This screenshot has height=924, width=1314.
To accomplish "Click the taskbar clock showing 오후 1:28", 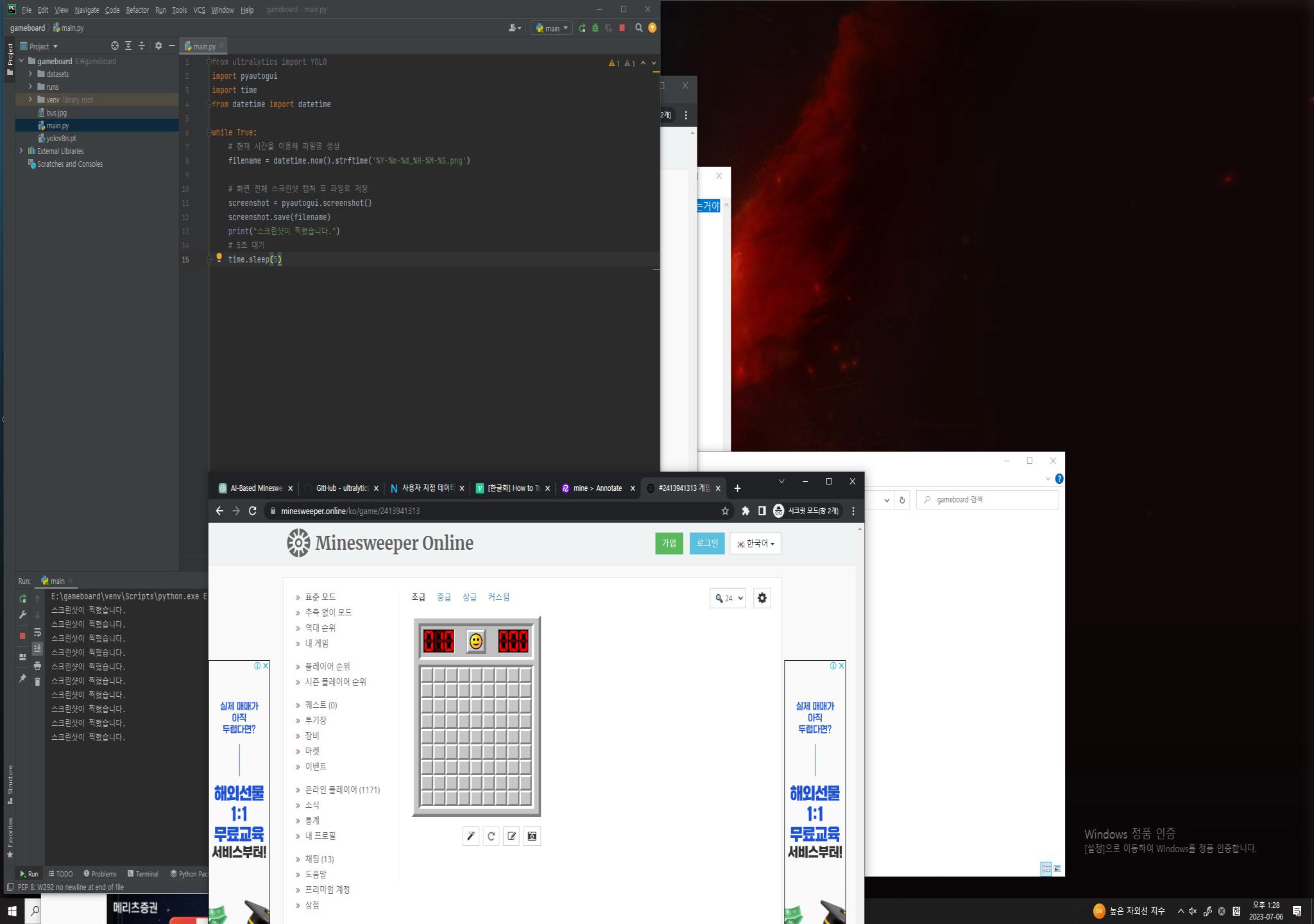I will (x=1266, y=911).
